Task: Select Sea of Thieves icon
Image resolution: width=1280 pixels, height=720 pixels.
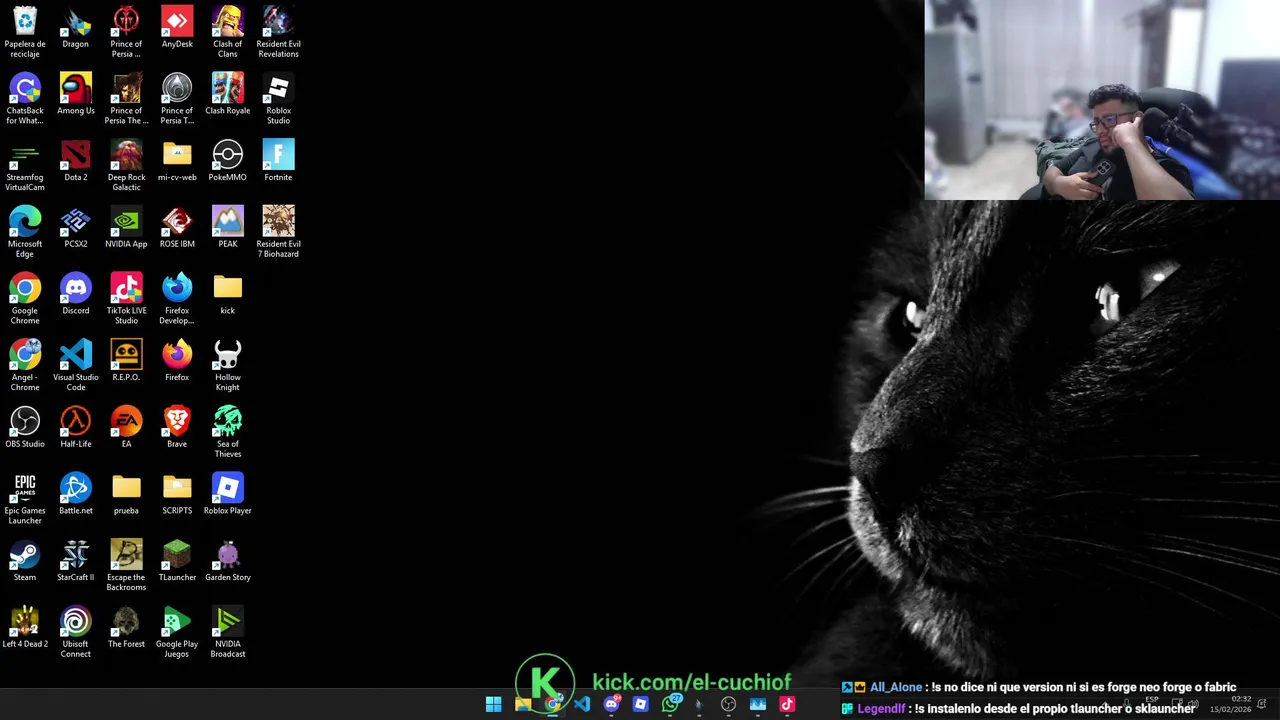Action: (228, 433)
